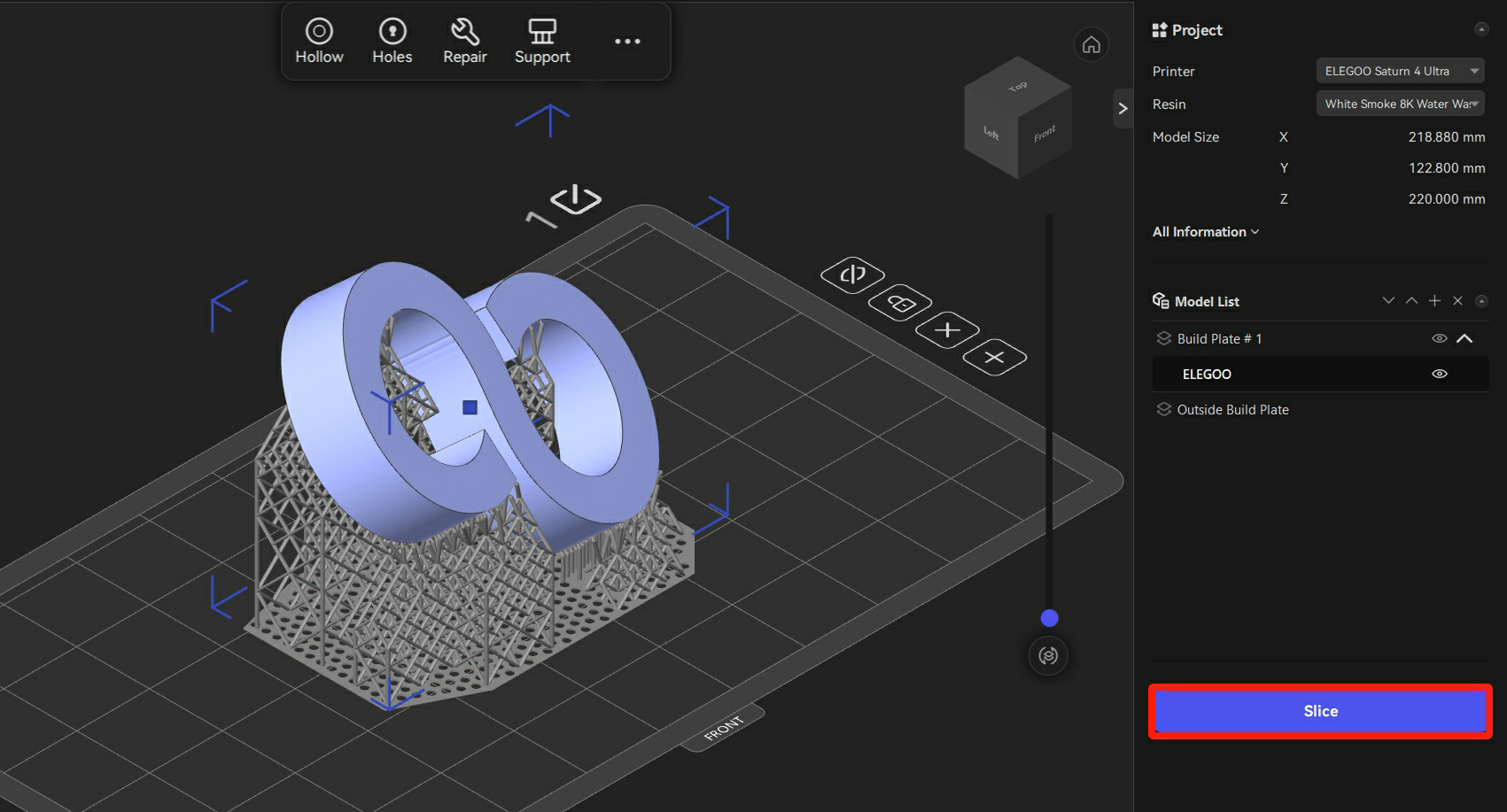This screenshot has width=1507, height=812.
Task: Open the Holes tool
Action: pos(392,42)
